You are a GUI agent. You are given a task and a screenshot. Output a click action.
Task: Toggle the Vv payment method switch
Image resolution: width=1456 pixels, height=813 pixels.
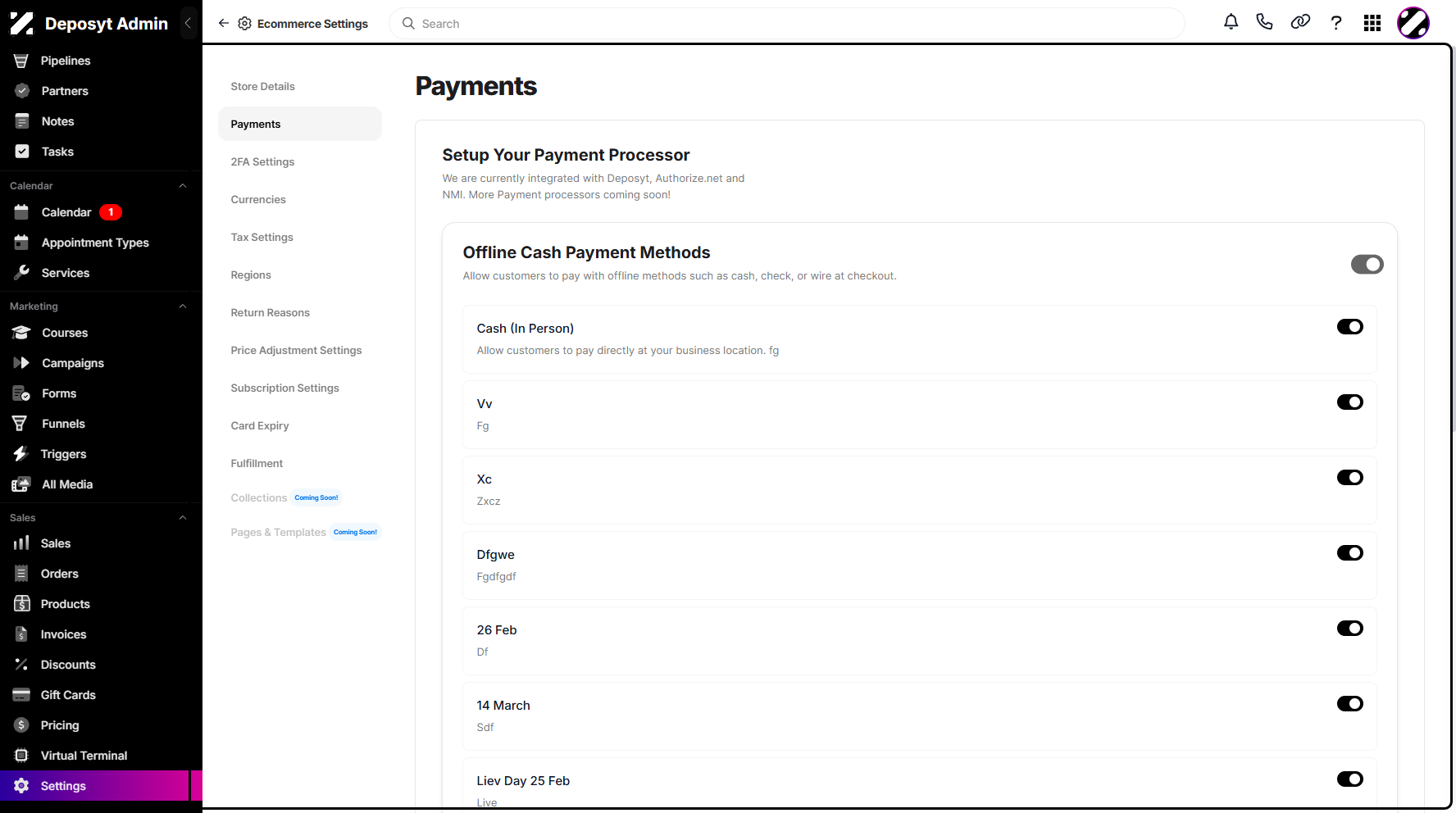pos(1349,402)
